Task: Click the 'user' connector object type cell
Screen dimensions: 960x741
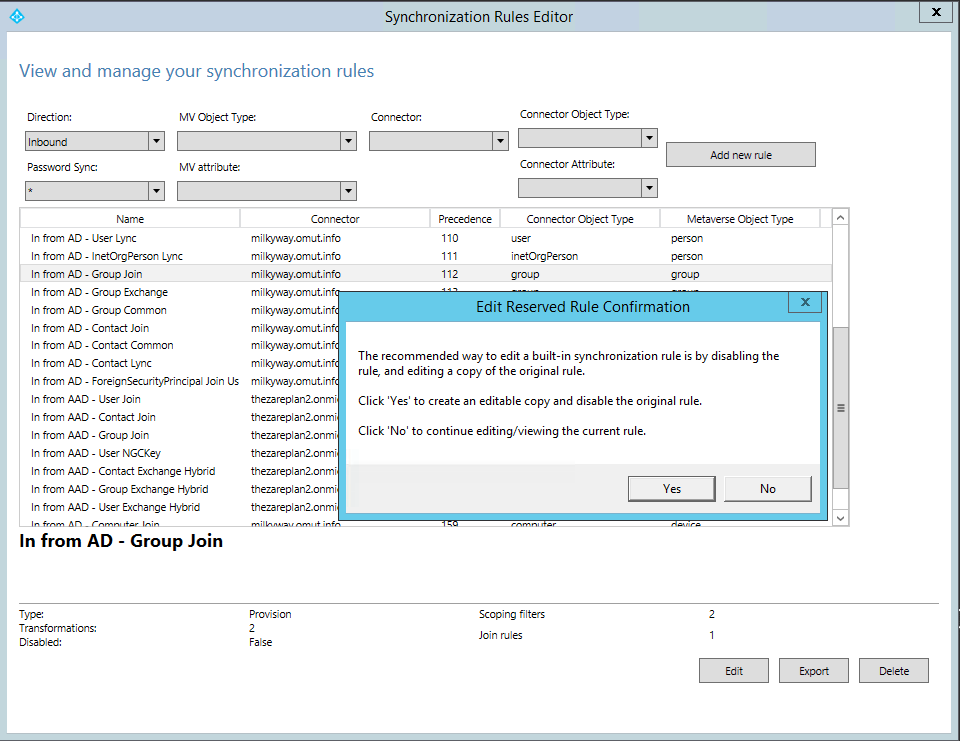Action: 521,238
